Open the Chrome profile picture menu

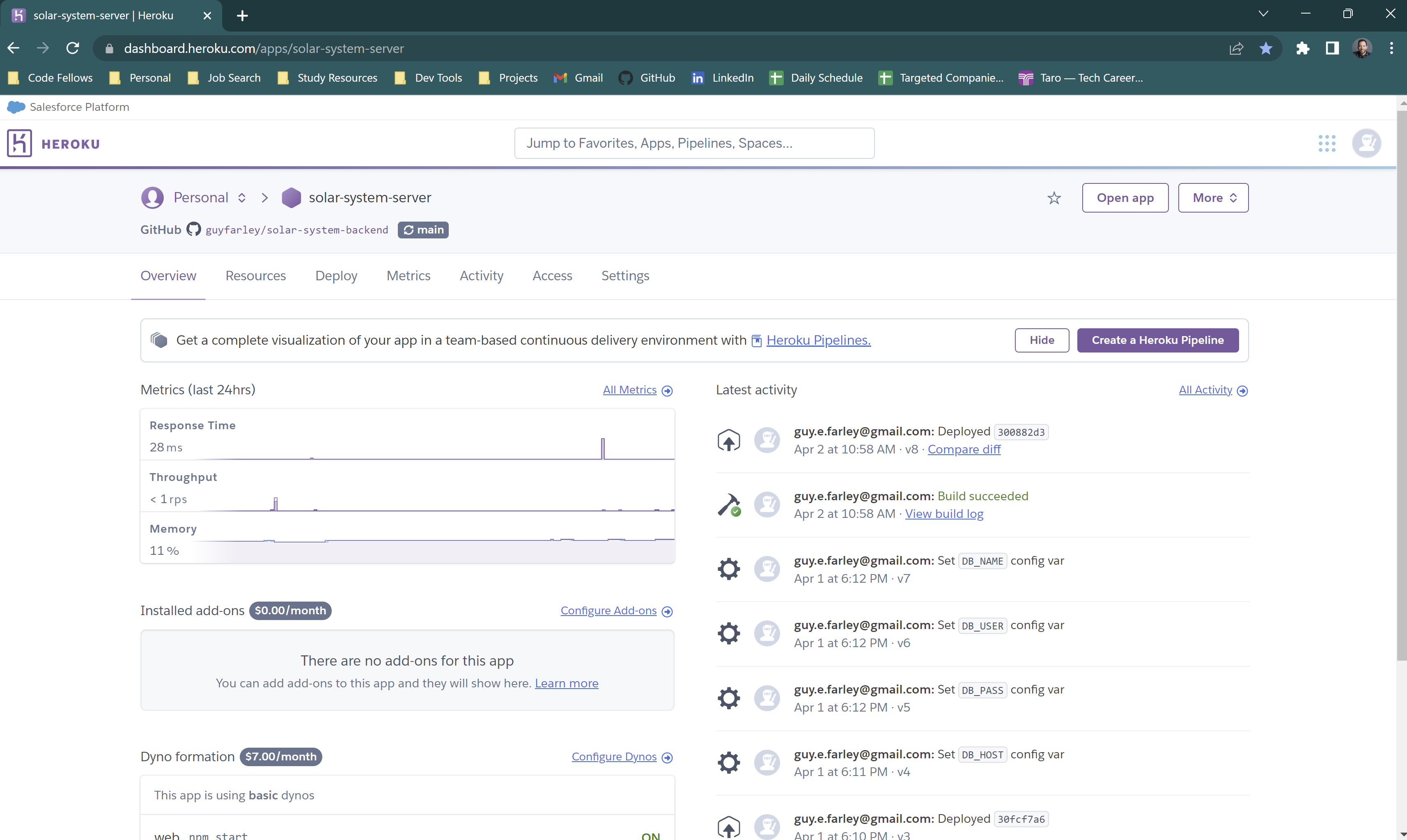[1362, 48]
